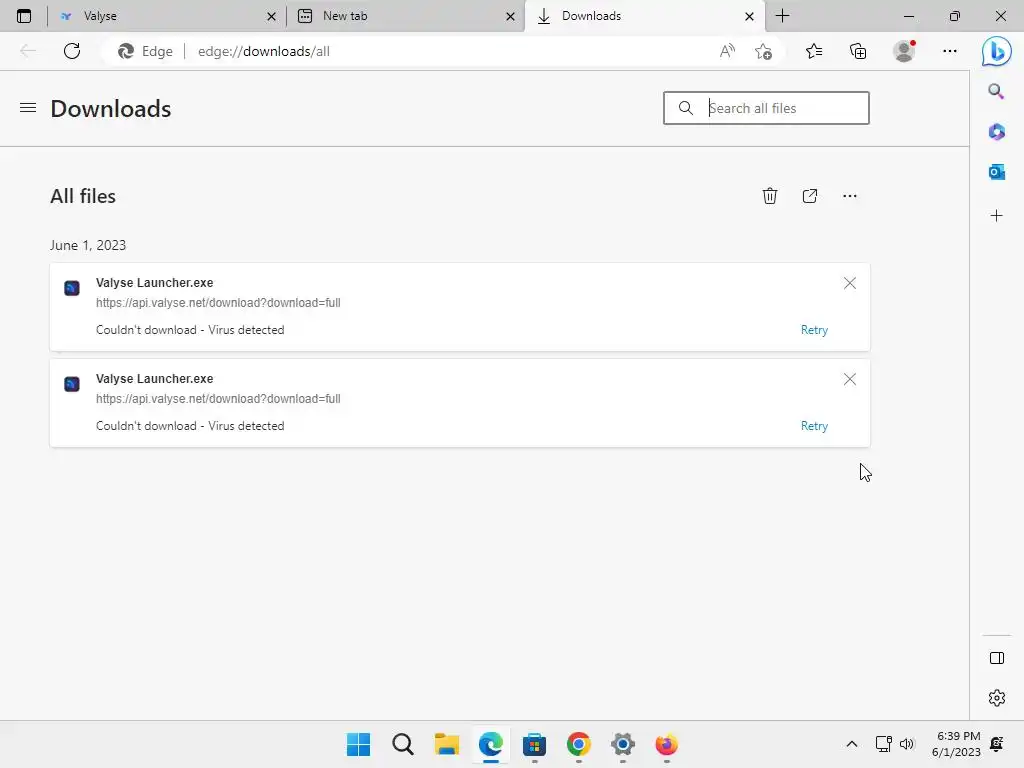Click the Microsoft Edge taskbar icon
This screenshot has height=768, width=1024.
(490, 744)
